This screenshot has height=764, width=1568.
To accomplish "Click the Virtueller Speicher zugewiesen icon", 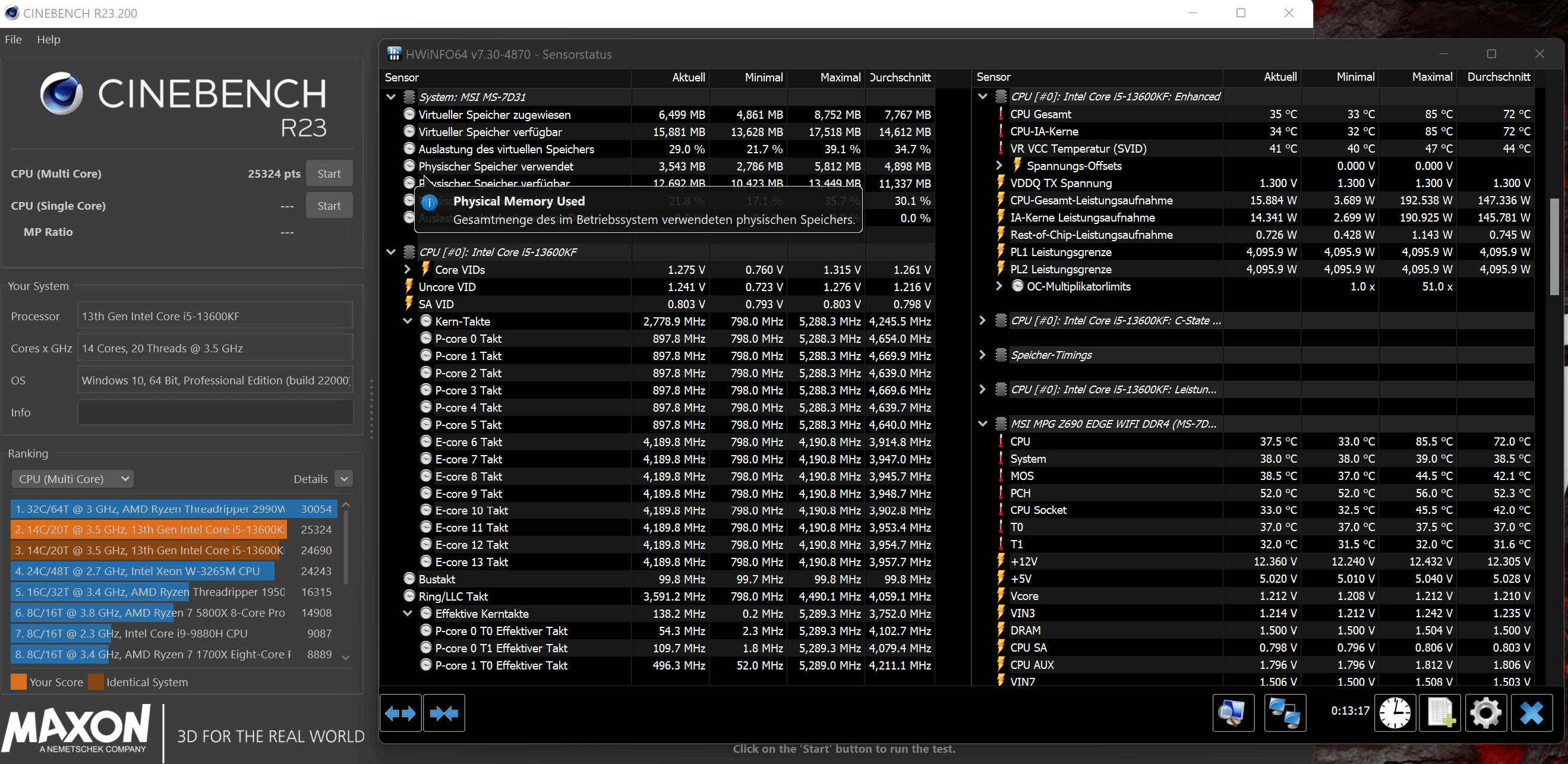I will [x=409, y=114].
